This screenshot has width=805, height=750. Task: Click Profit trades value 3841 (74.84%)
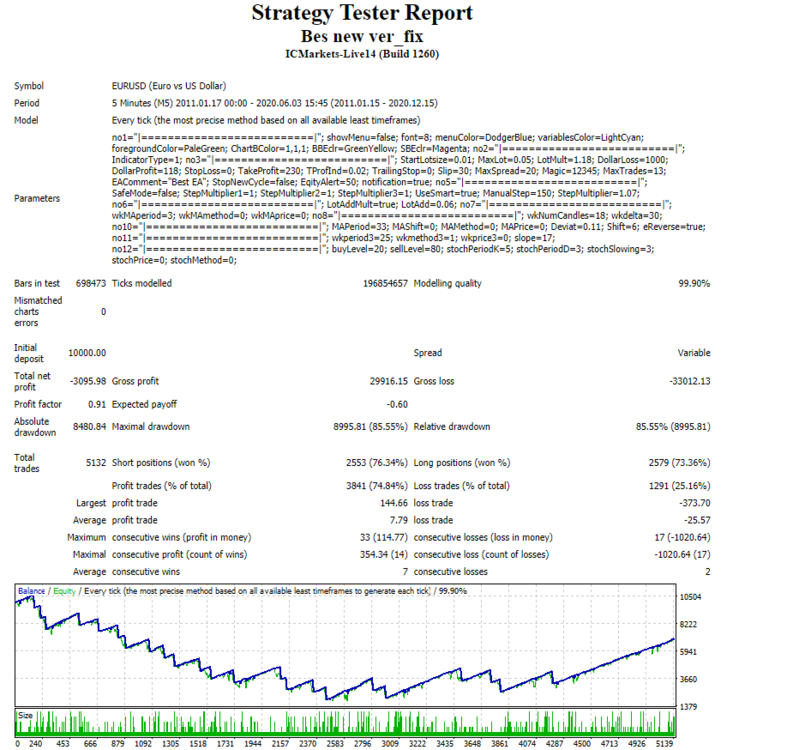coord(377,486)
